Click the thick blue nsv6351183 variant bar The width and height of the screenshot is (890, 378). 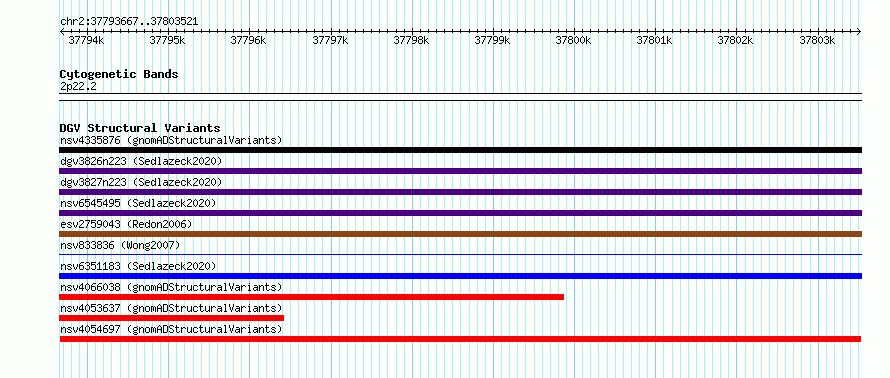point(461,276)
